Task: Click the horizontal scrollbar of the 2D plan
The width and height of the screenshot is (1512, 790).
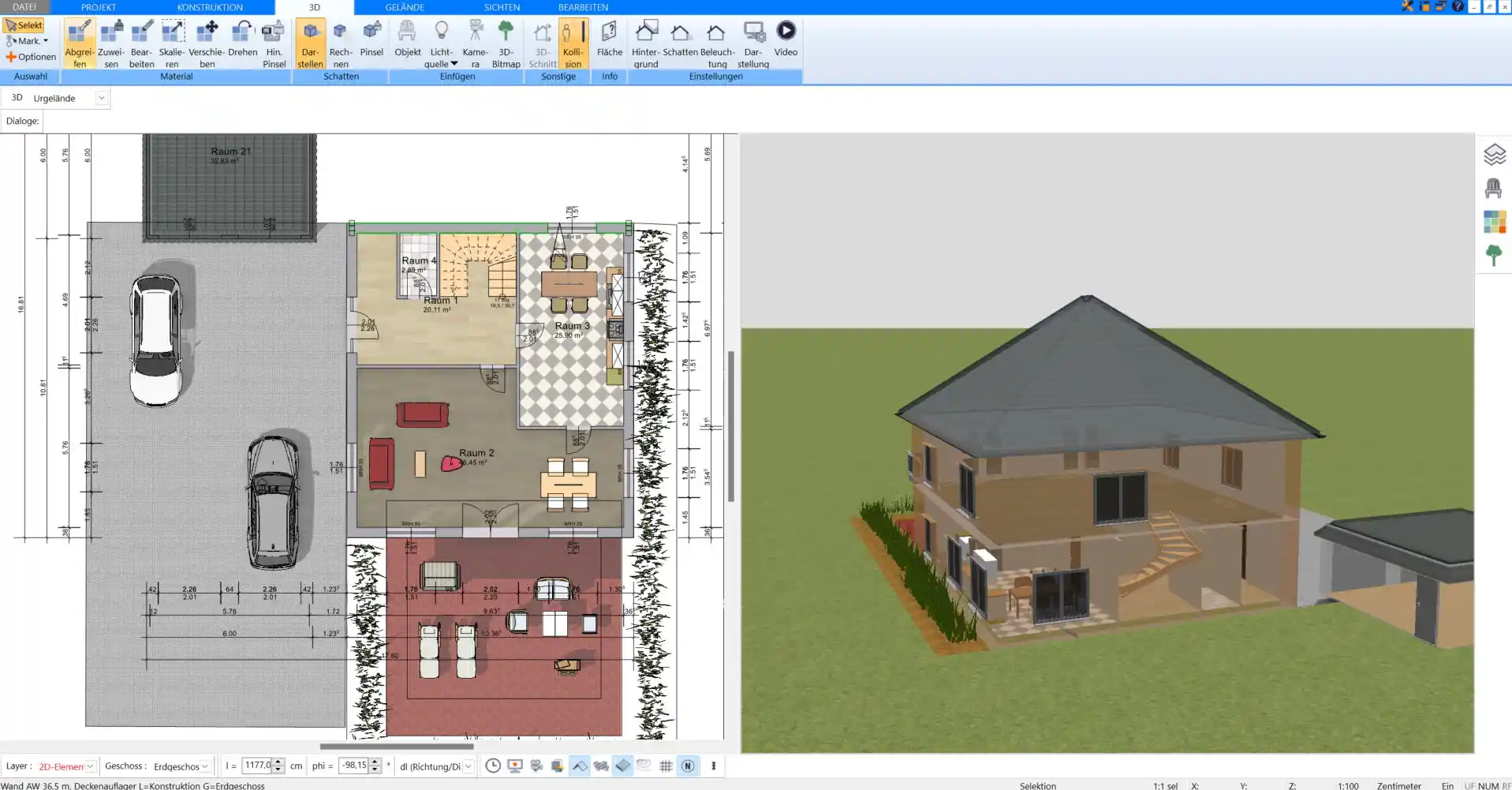Action: [397, 746]
